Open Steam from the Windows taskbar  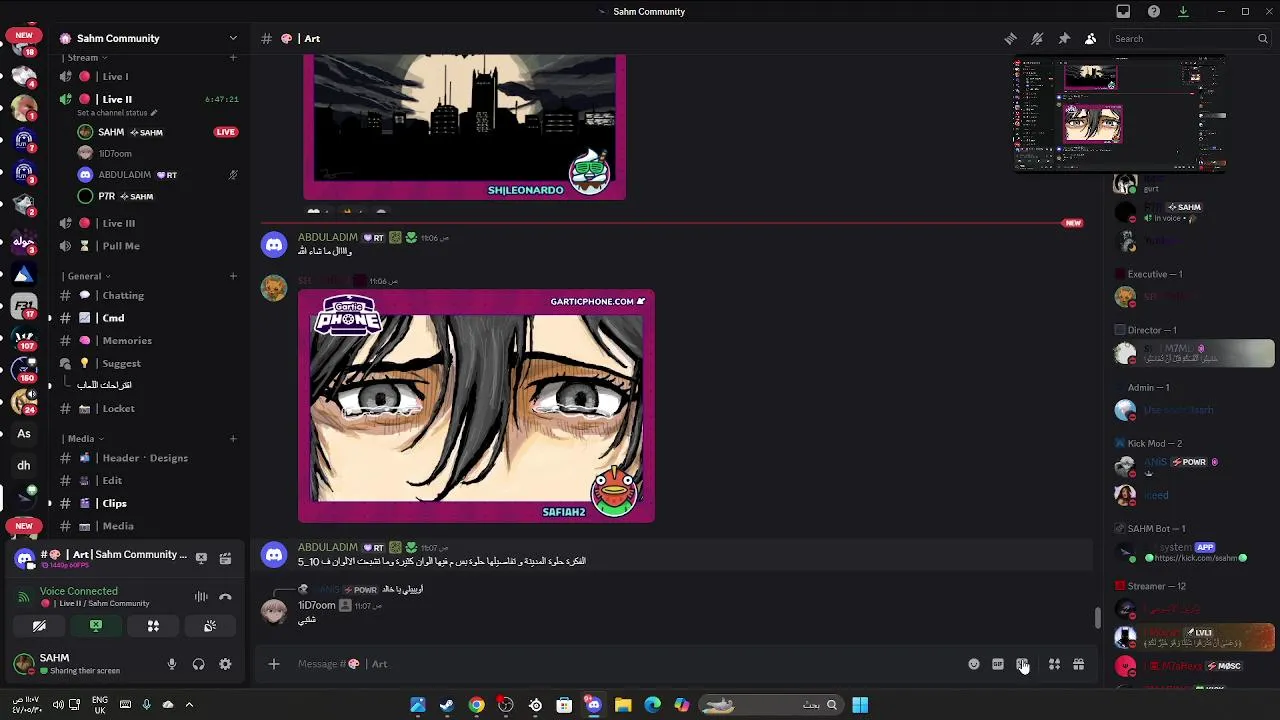[x=447, y=705]
